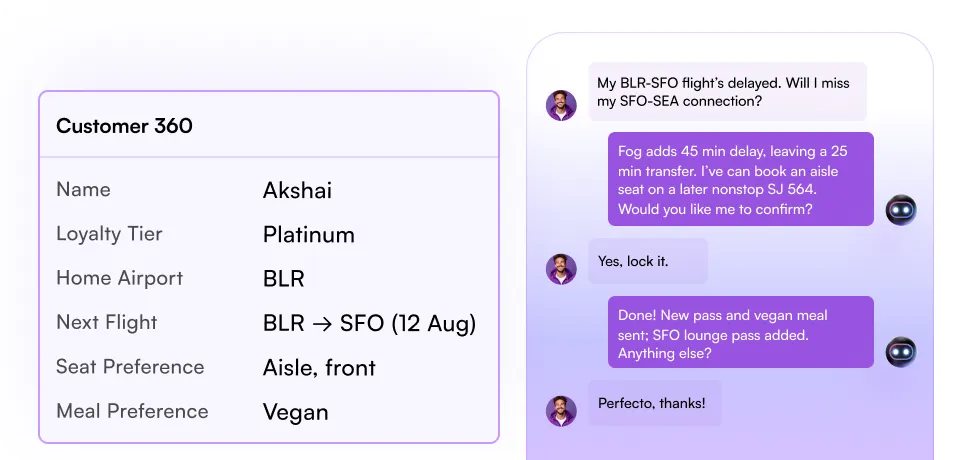Select the "Yes, lock it." chat bubble
The width and height of the screenshot is (974, 460).
coord(648,261)
